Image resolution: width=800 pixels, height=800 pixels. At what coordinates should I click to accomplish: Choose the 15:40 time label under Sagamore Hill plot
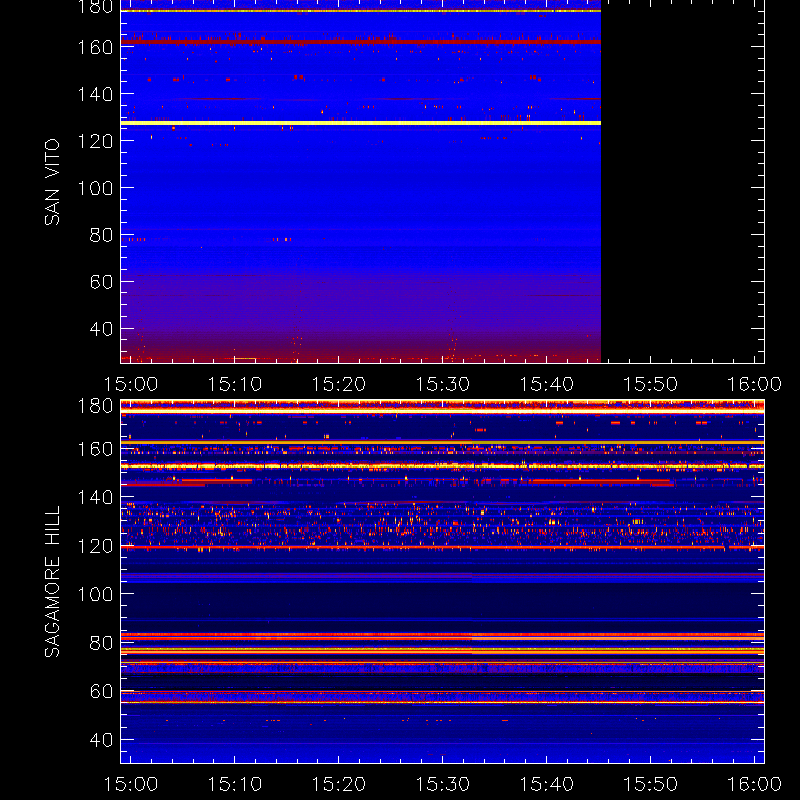click(546, 784)
